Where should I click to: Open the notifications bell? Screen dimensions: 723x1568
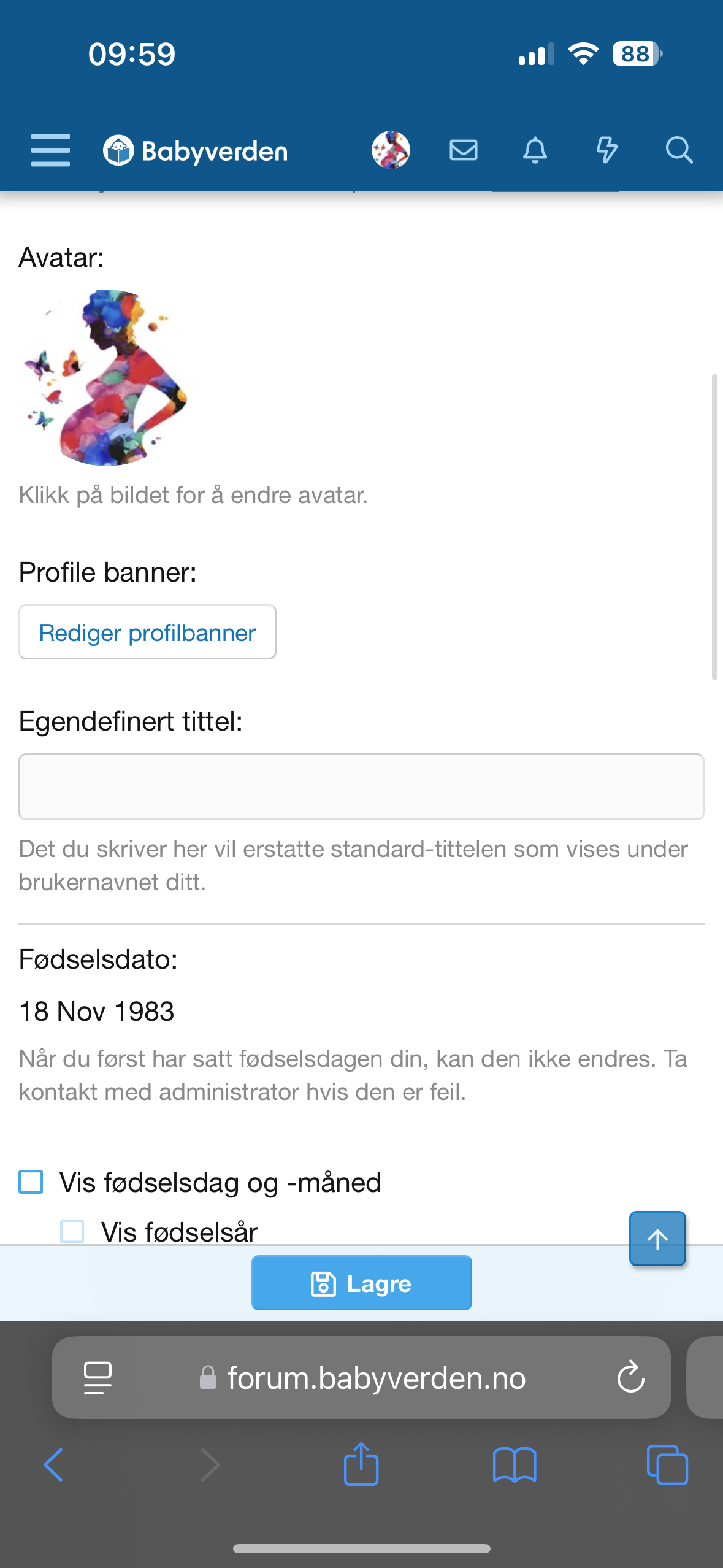535,150
